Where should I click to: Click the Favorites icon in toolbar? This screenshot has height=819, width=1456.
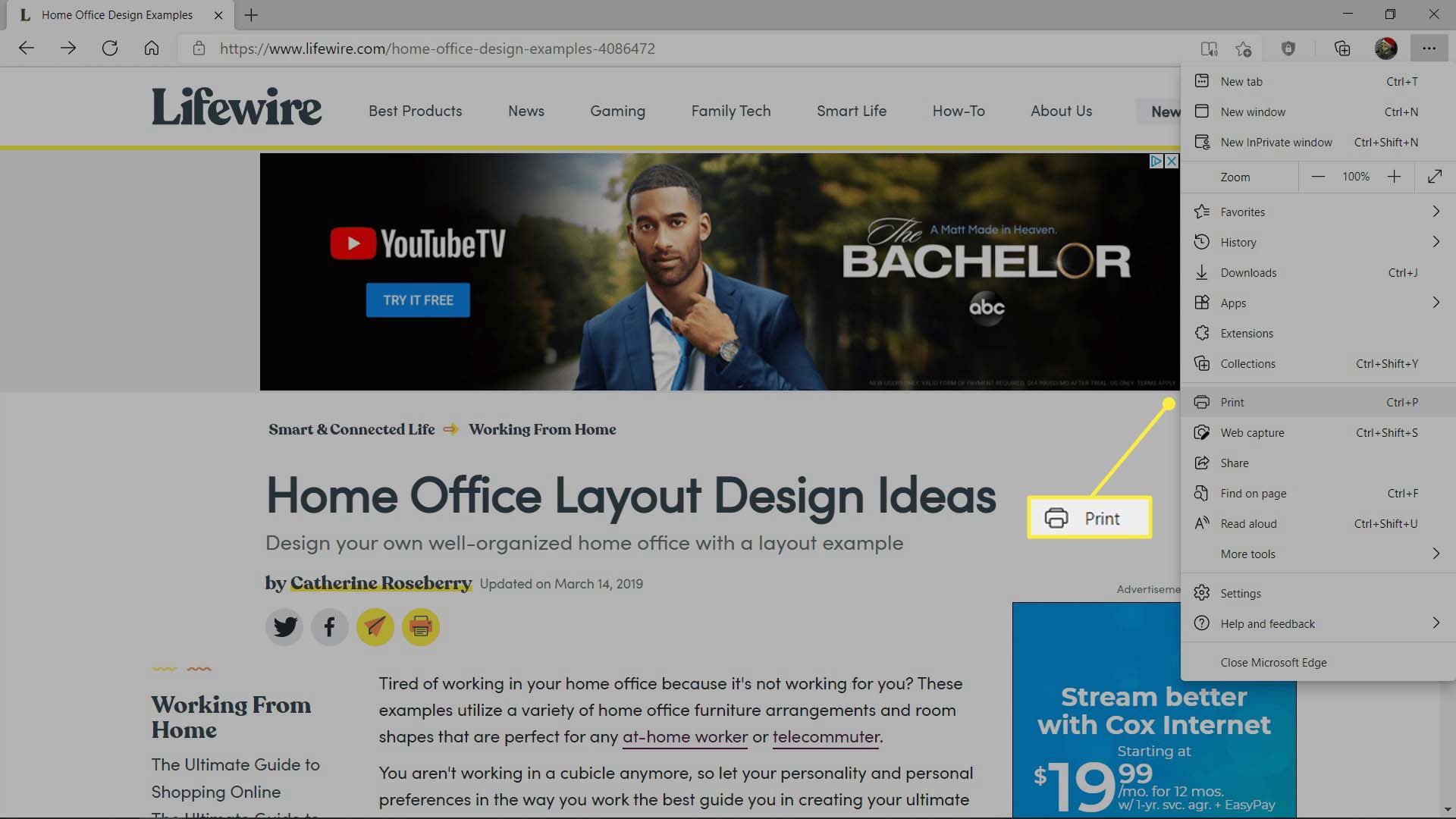[x=1243, y=48]
